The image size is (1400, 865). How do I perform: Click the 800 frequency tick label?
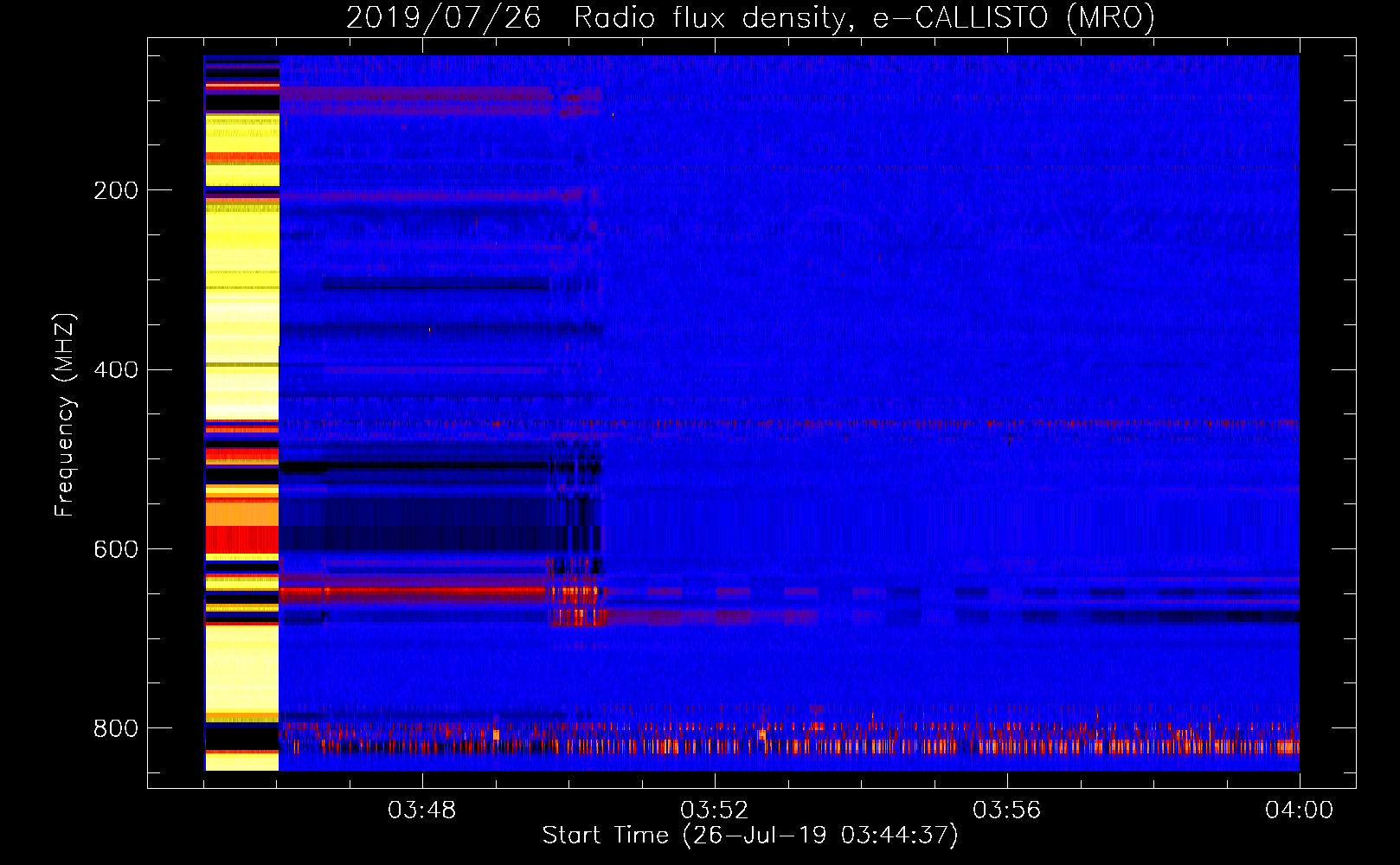tap(116, 728)
